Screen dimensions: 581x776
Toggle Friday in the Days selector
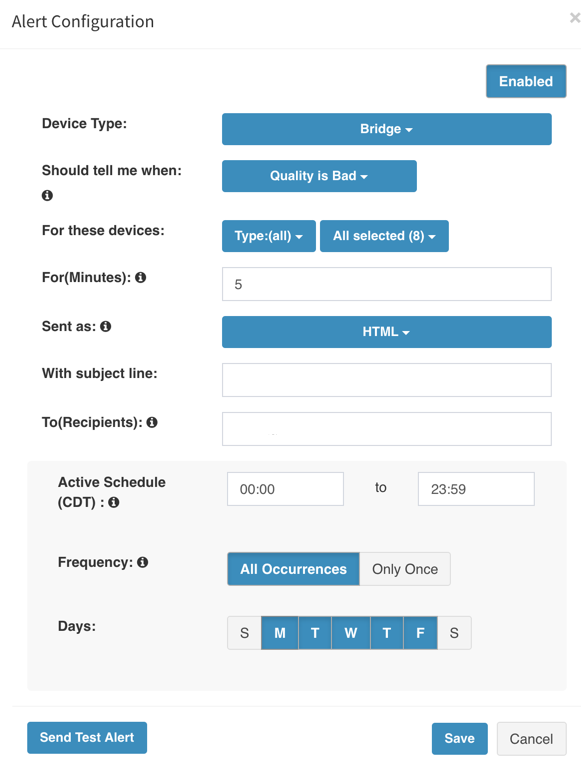pos(420,633)
